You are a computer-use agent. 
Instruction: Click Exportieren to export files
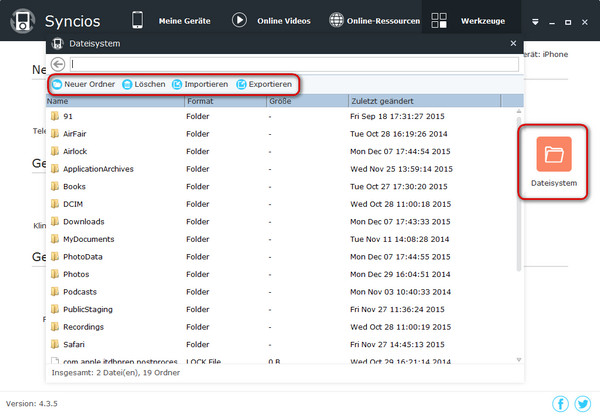tap(264, 84)
